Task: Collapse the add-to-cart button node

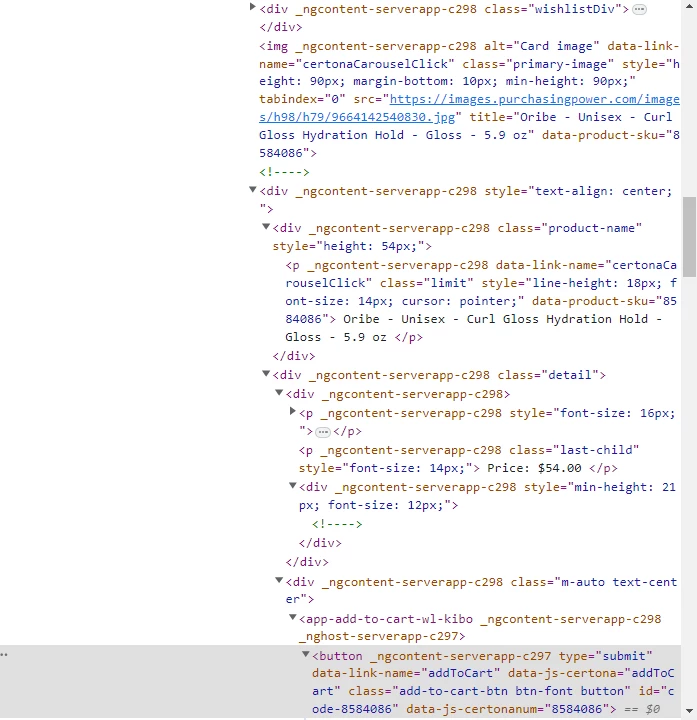Action: pos(305,654)
